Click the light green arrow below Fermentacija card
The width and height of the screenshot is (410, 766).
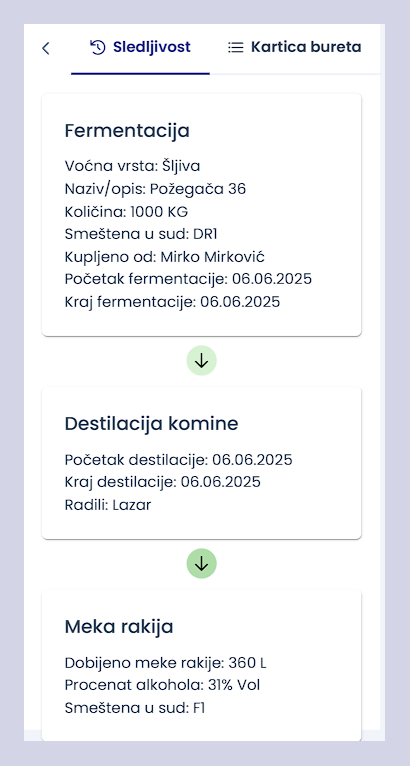point(201,361)
